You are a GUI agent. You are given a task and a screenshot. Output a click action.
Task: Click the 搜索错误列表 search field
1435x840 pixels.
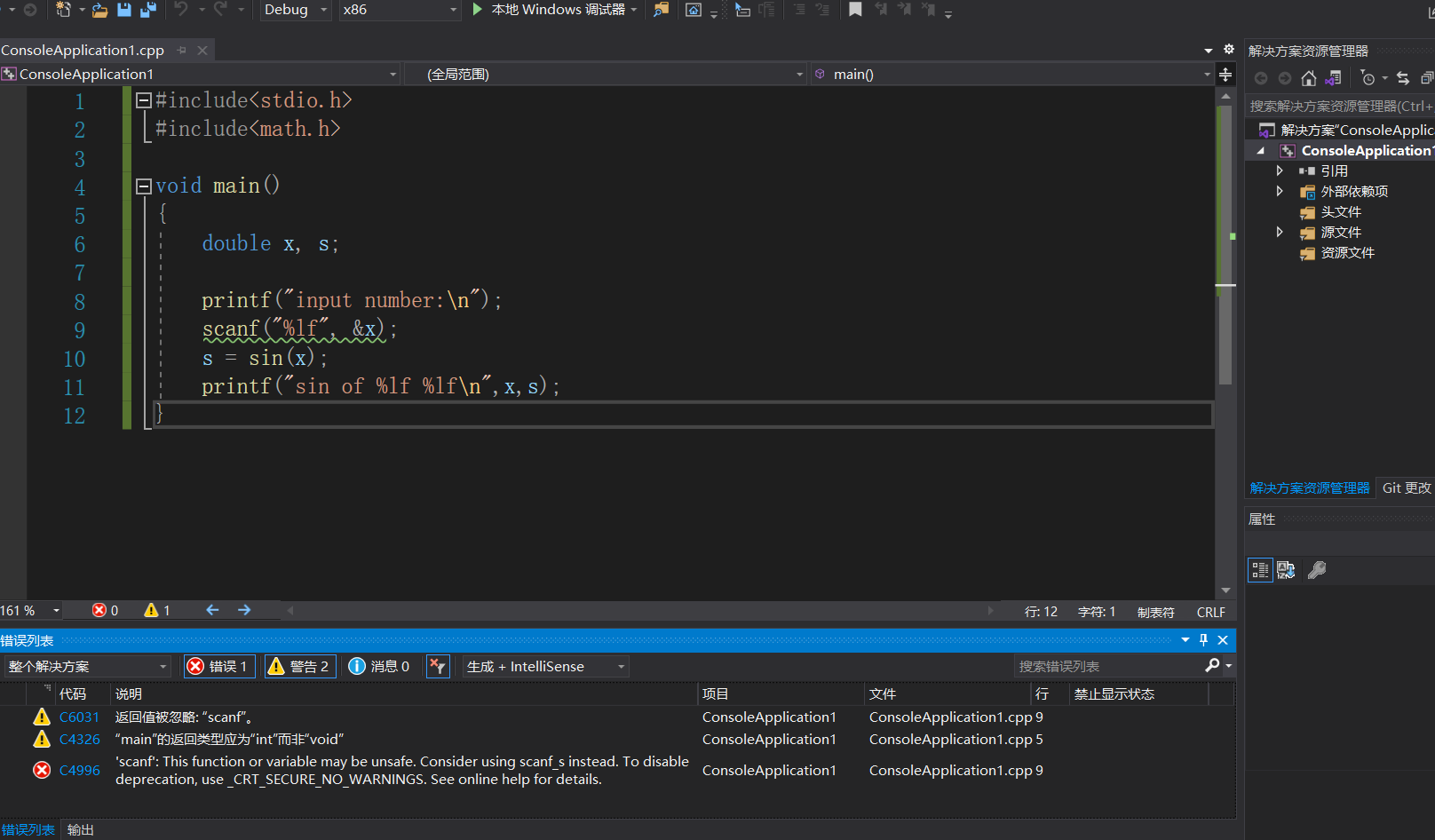[1108, 666]
